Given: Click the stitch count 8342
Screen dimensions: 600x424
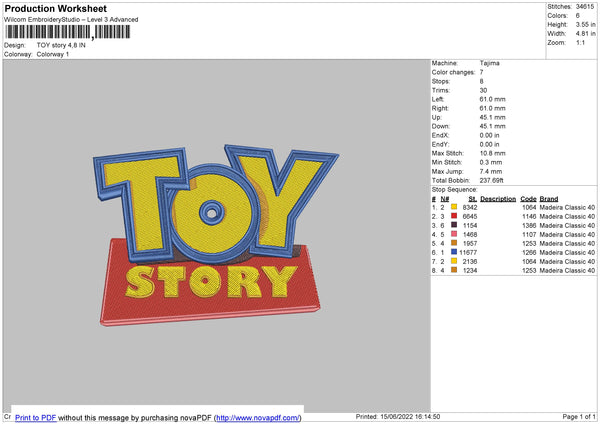Looking at the screenshot, I should point(470,207).
